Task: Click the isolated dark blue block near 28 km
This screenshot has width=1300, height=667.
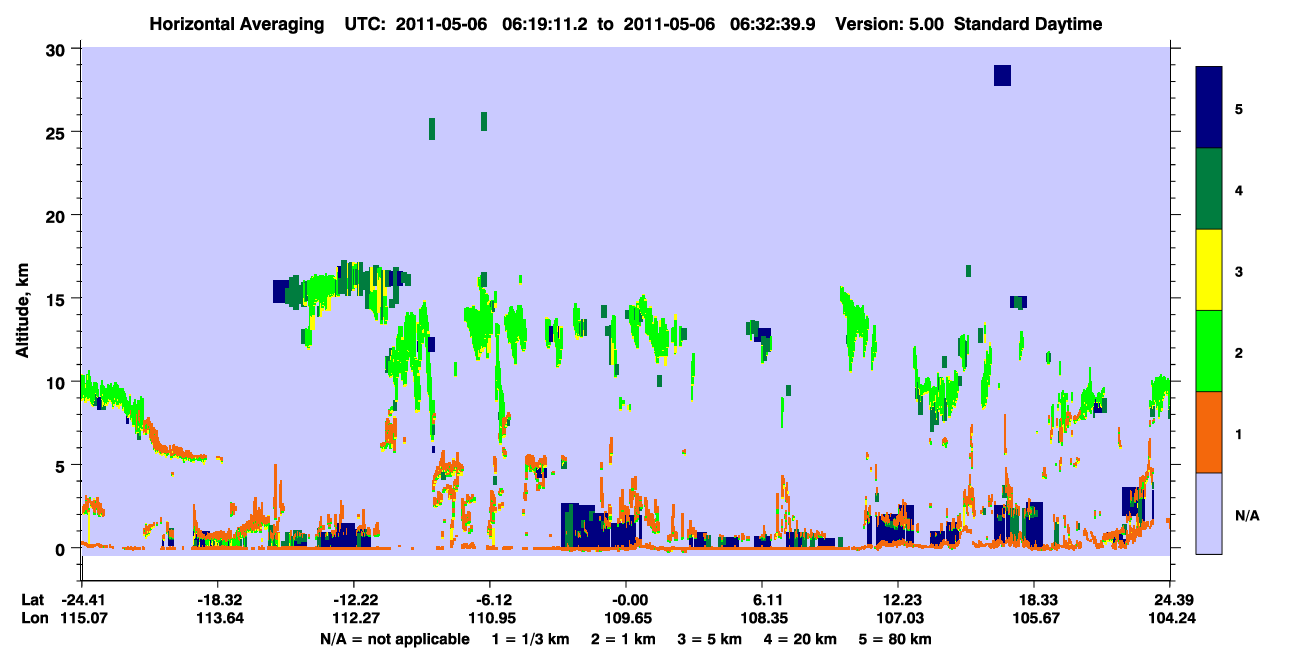Action: coord(1002,75)
